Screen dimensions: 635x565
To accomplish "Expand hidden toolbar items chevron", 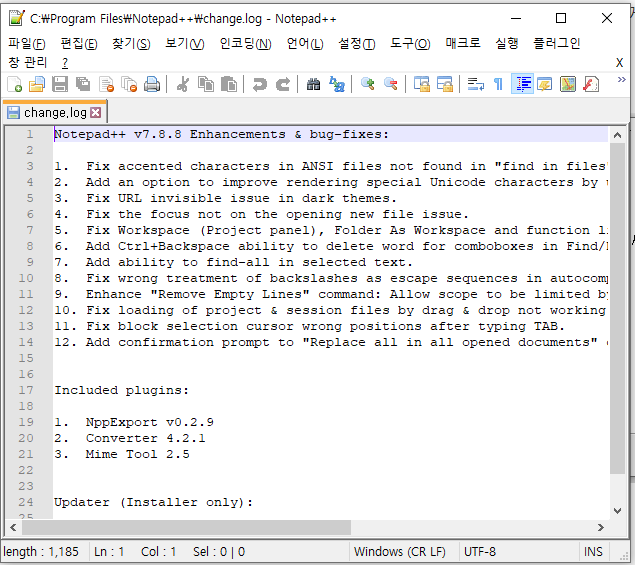I will 621,79.
